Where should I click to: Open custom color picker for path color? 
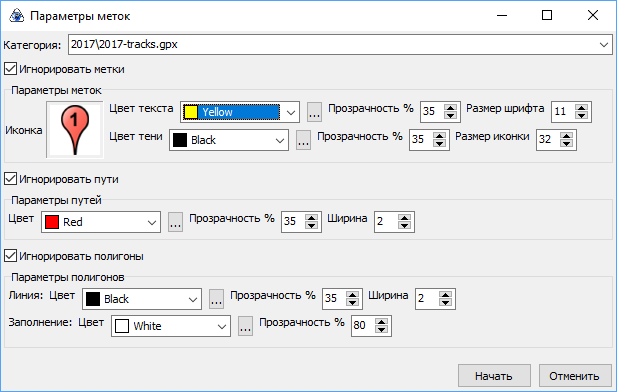pyautogui.click(x=175, y=222)
